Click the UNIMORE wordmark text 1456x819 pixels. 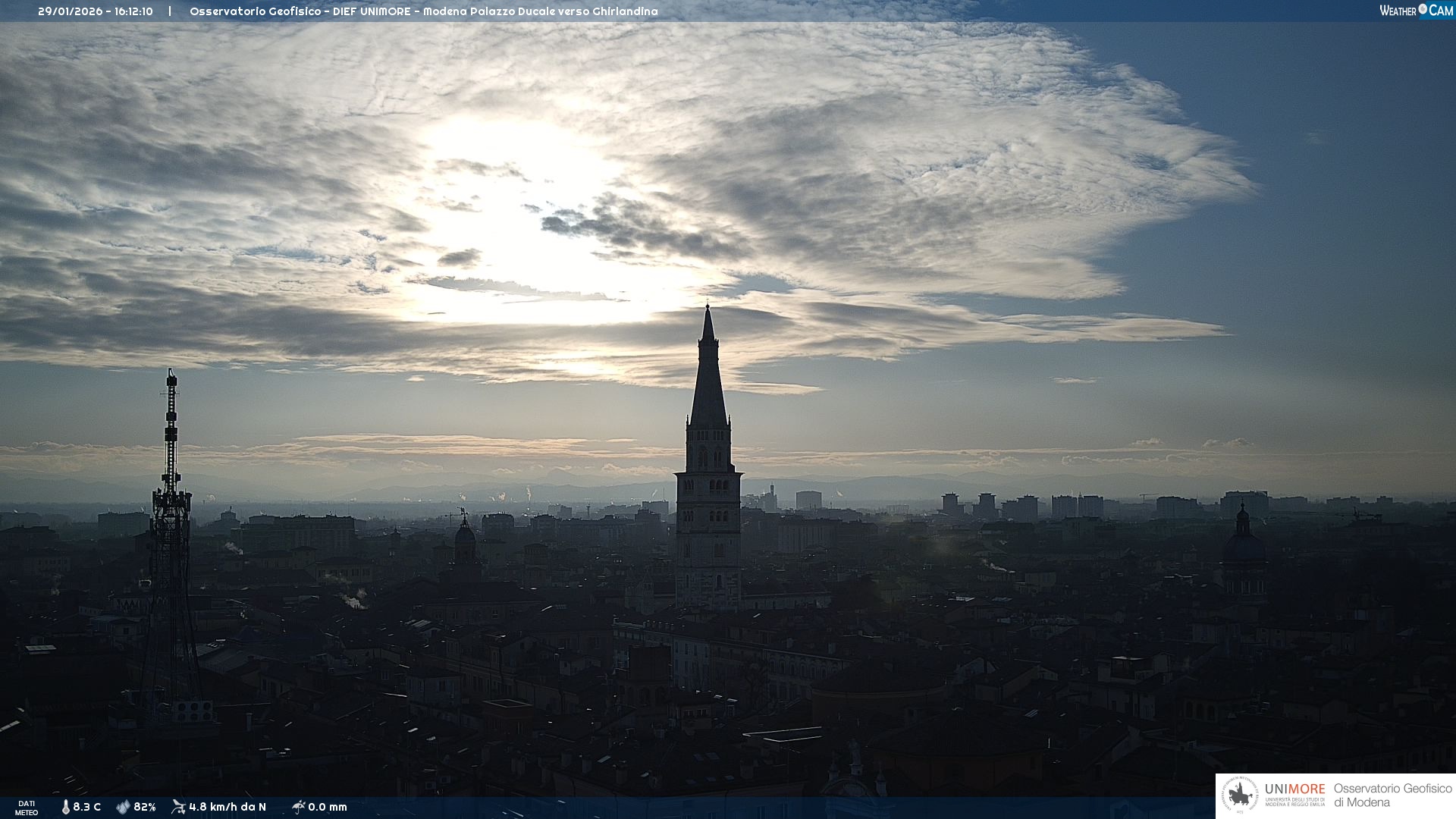tap(1294, 789)
